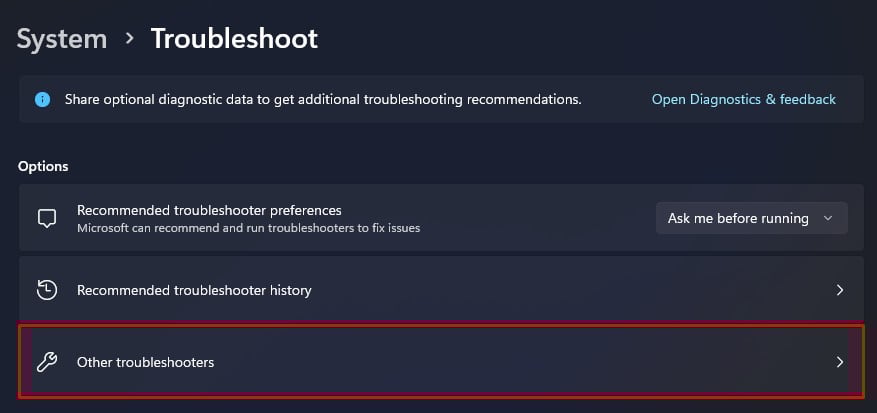Image resolution: width=877 pixels, height=413 pixels.
Task: Click the blue info icon in the banner
Action: 42,100
